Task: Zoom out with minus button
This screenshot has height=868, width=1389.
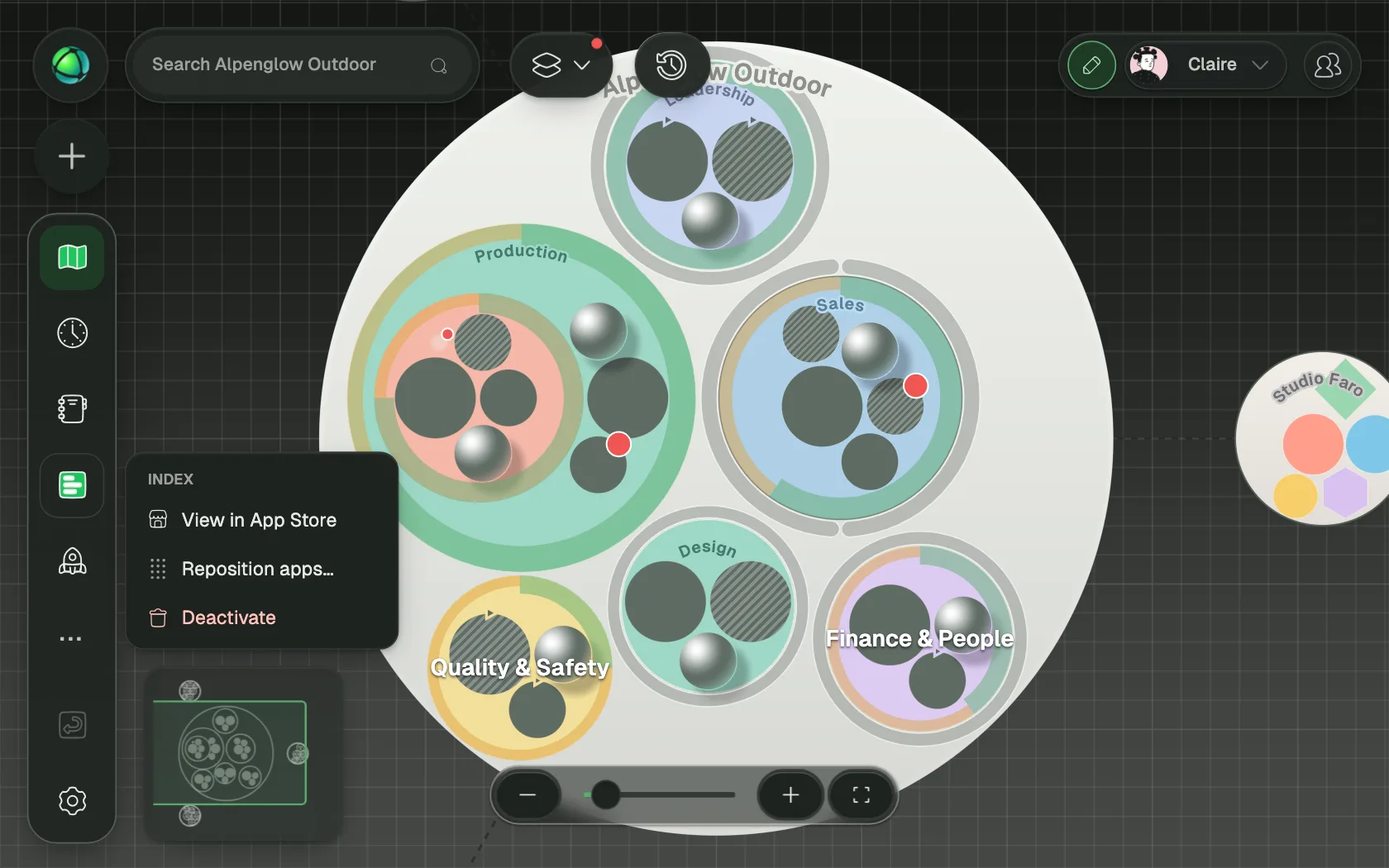Action: click(x=527, y=795)
